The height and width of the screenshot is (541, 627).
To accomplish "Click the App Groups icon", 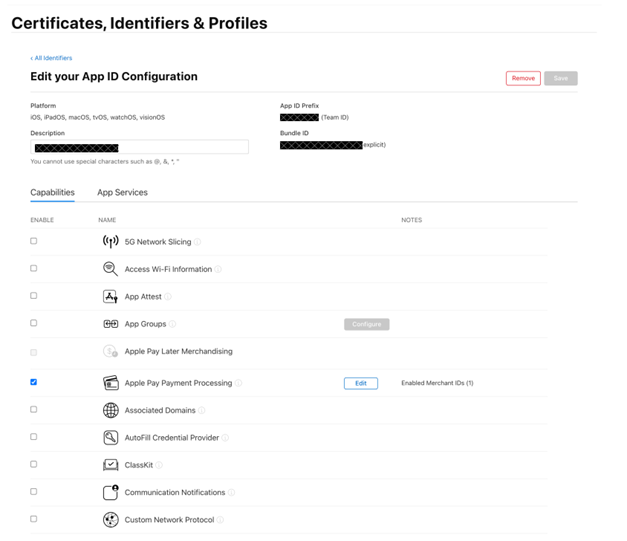I will pyautogui.click(x=111, y=324).
